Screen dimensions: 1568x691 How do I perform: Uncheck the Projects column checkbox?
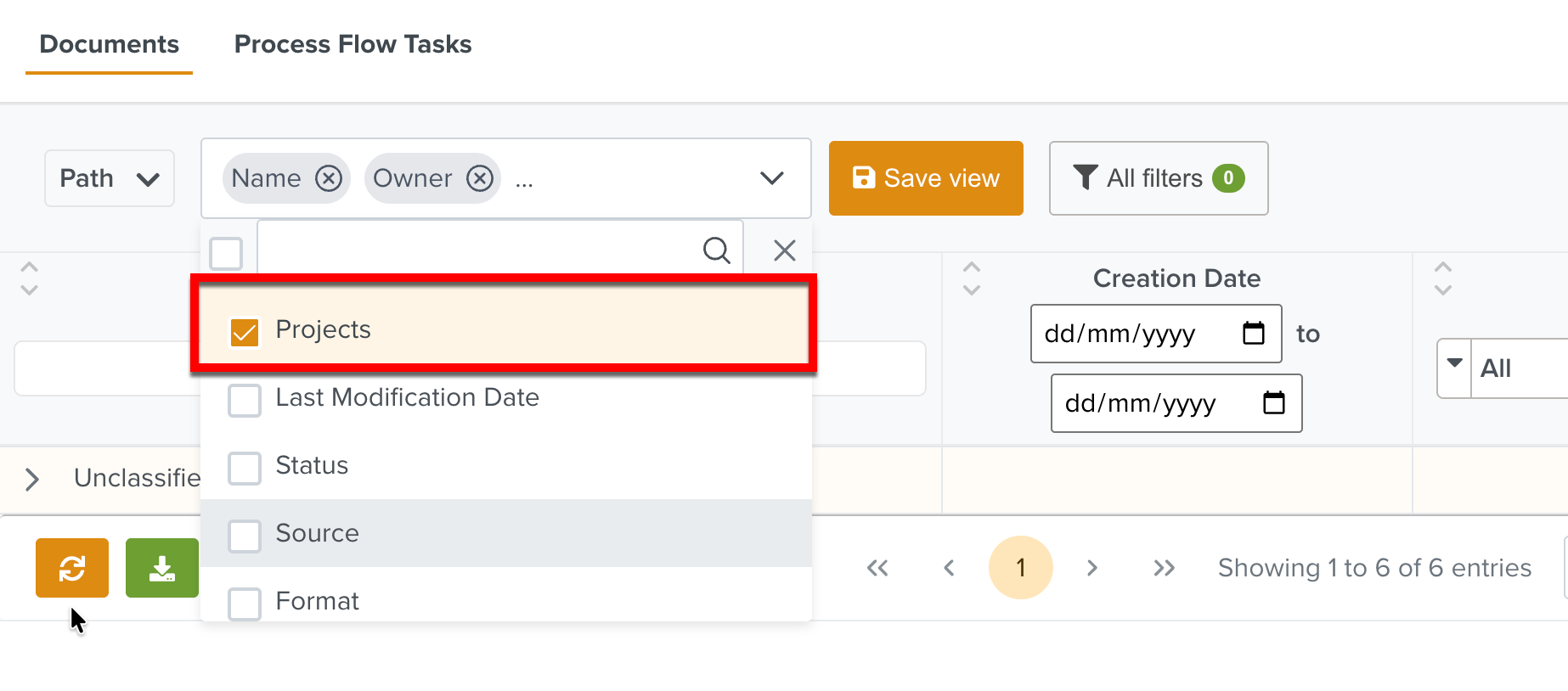245,332
